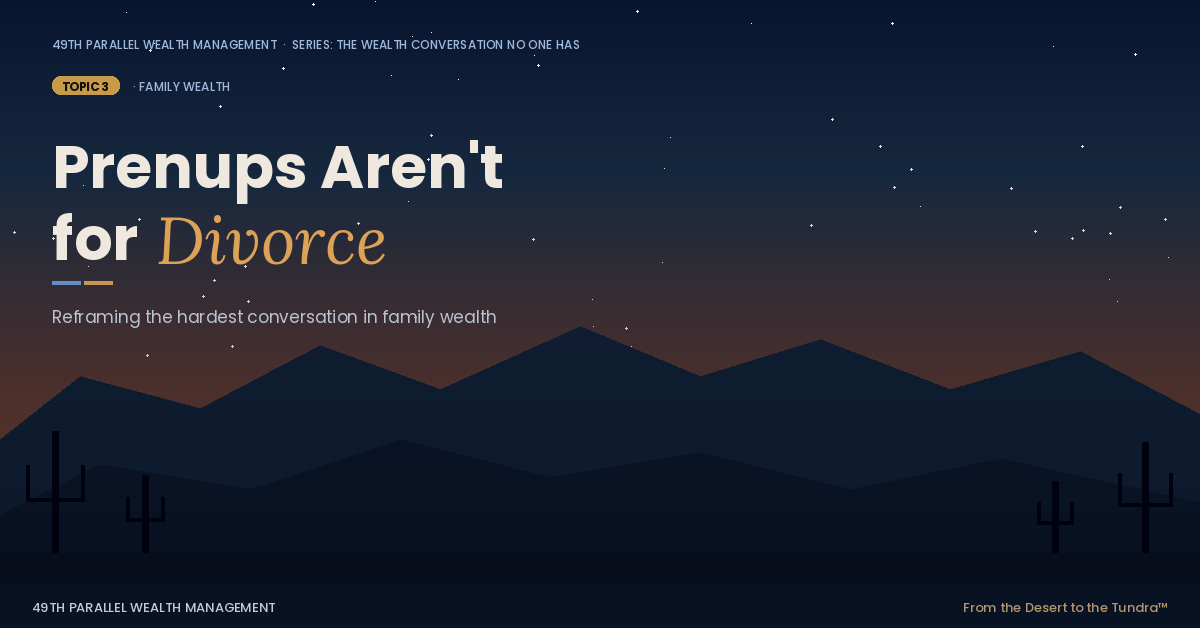This screenshot has height=628, width=1200.
Task: Click the tall cactus at far left
Action: [x=55, y=490]
